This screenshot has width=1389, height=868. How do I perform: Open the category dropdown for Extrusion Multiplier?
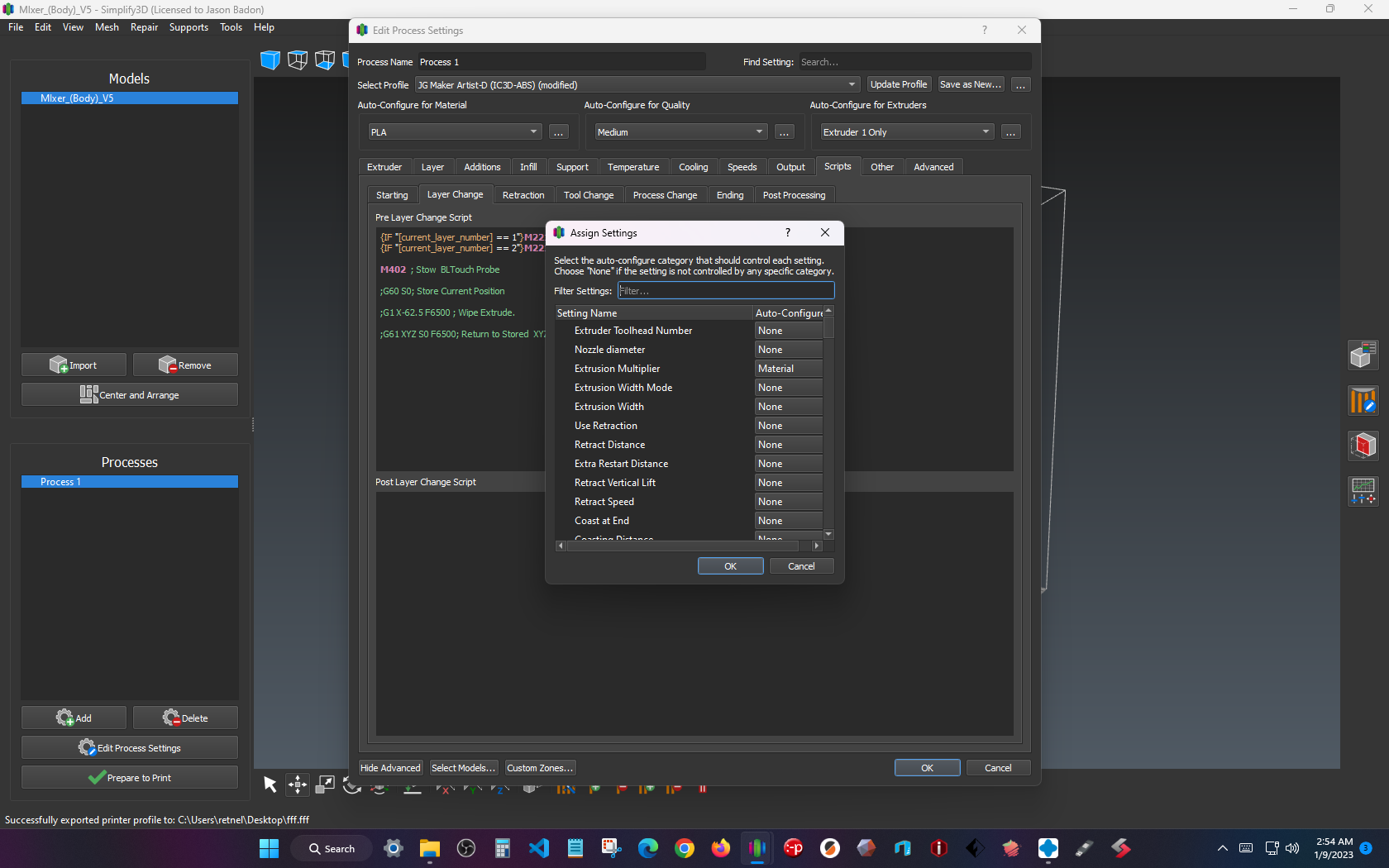pyautogui.click(x=789, y=369)
